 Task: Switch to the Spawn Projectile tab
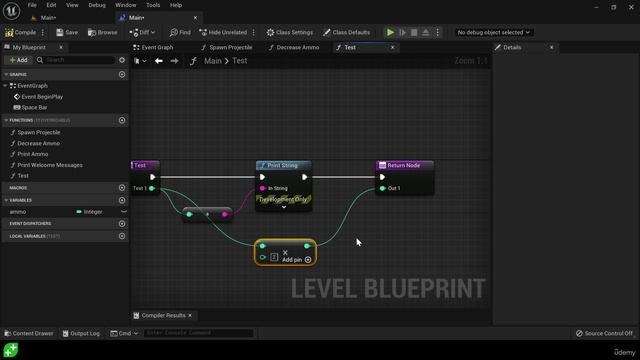click(227, 47)
